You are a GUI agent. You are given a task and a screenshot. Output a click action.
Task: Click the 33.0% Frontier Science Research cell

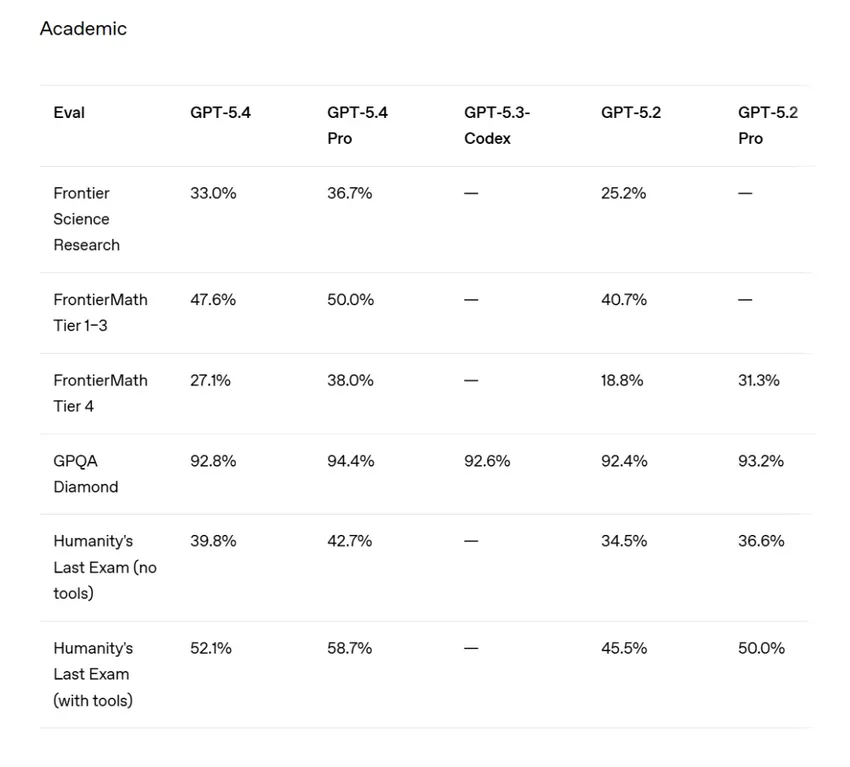(x=213, y=193)
